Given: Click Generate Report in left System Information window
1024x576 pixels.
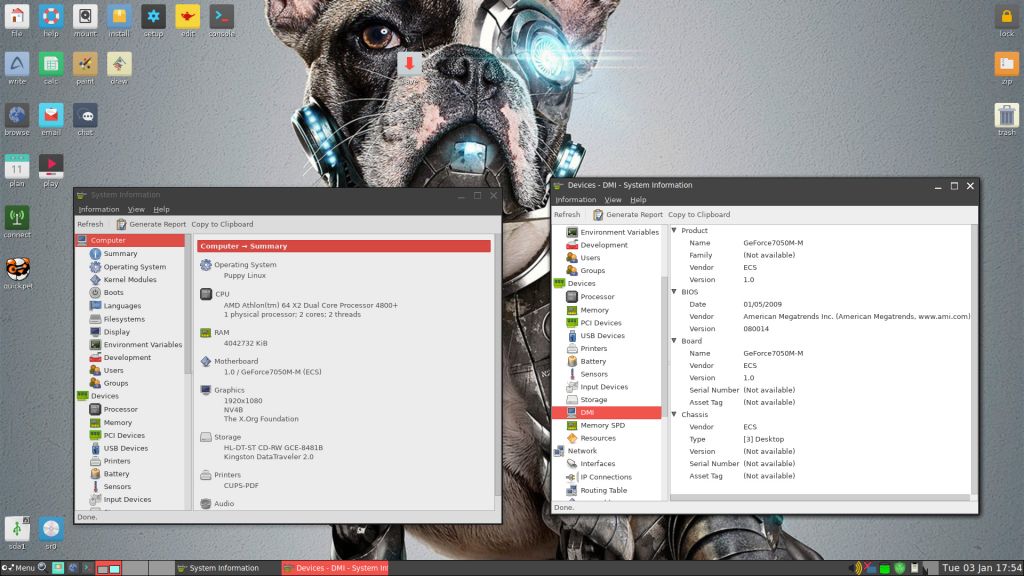Looking at the screenshot, I should coord(151,225).
